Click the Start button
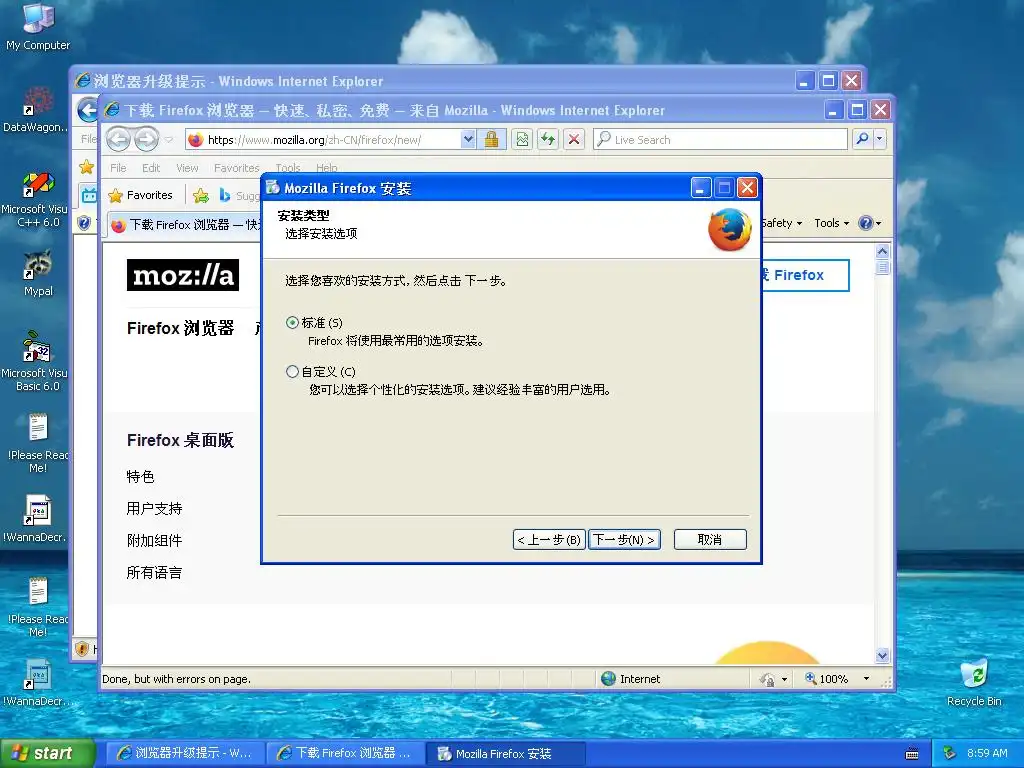 tap(47, 754)
